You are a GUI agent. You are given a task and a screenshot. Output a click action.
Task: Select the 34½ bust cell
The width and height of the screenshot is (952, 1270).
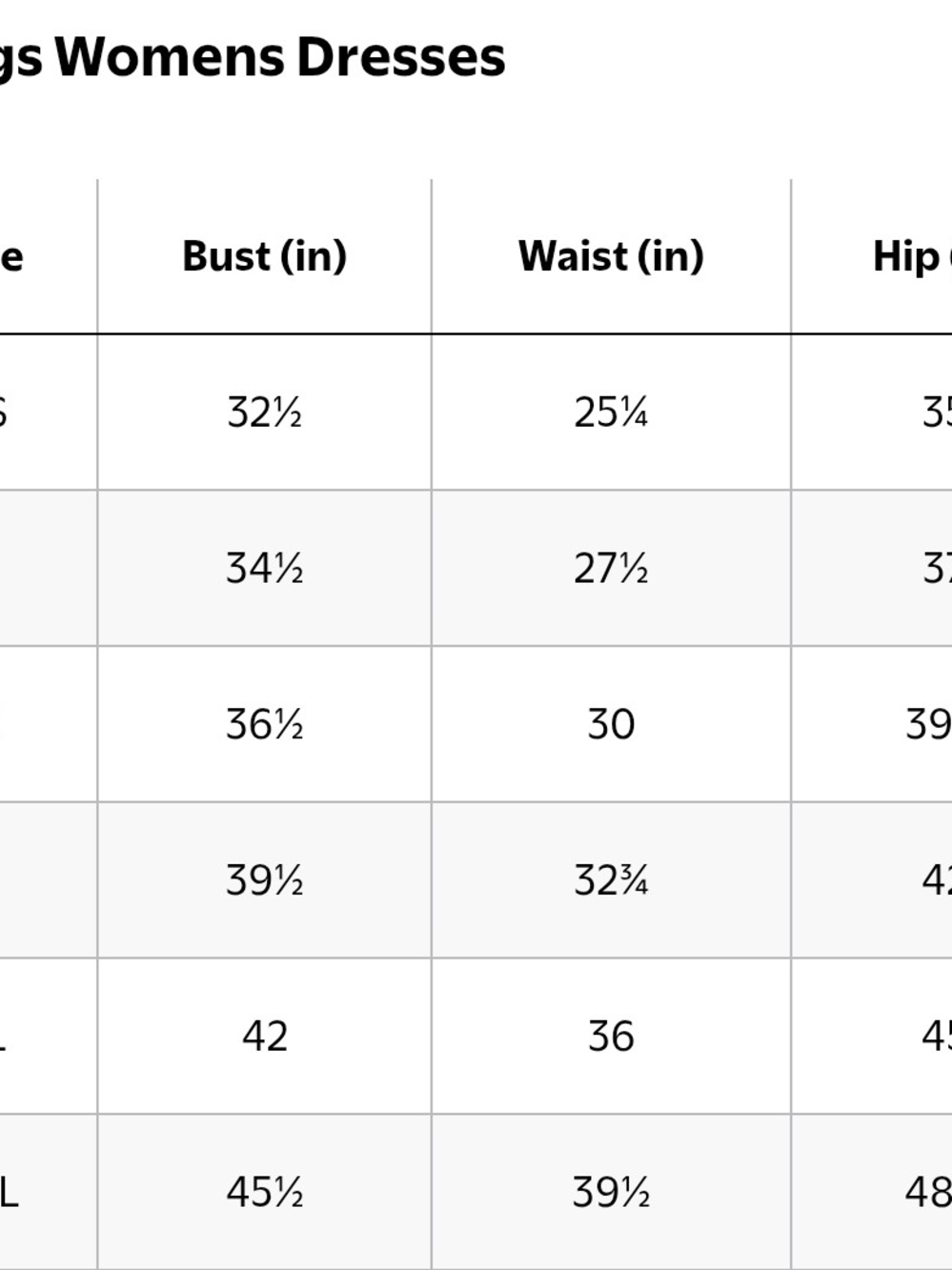[x=264, y=569]
